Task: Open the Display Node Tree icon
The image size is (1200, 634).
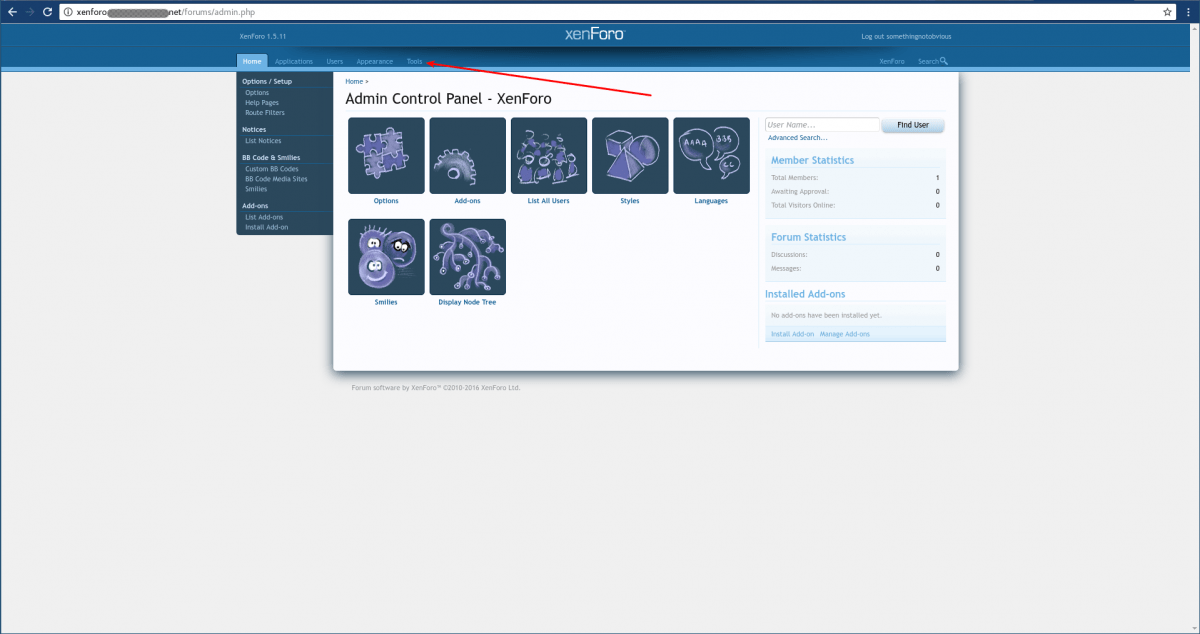Action: pyautogui.click(x=467, y=256)
